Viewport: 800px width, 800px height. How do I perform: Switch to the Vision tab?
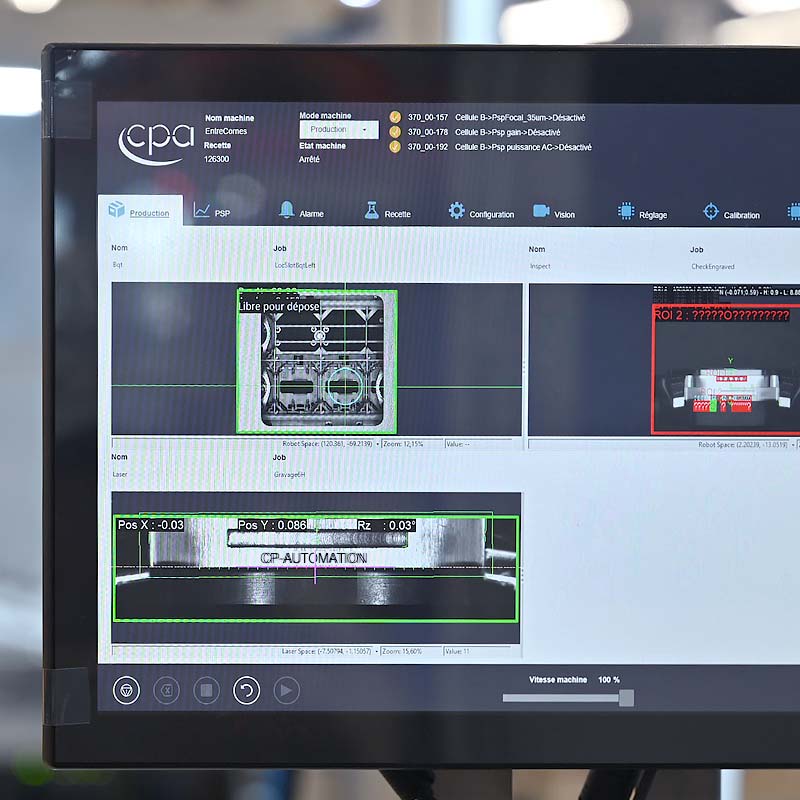tap(554, 213)
